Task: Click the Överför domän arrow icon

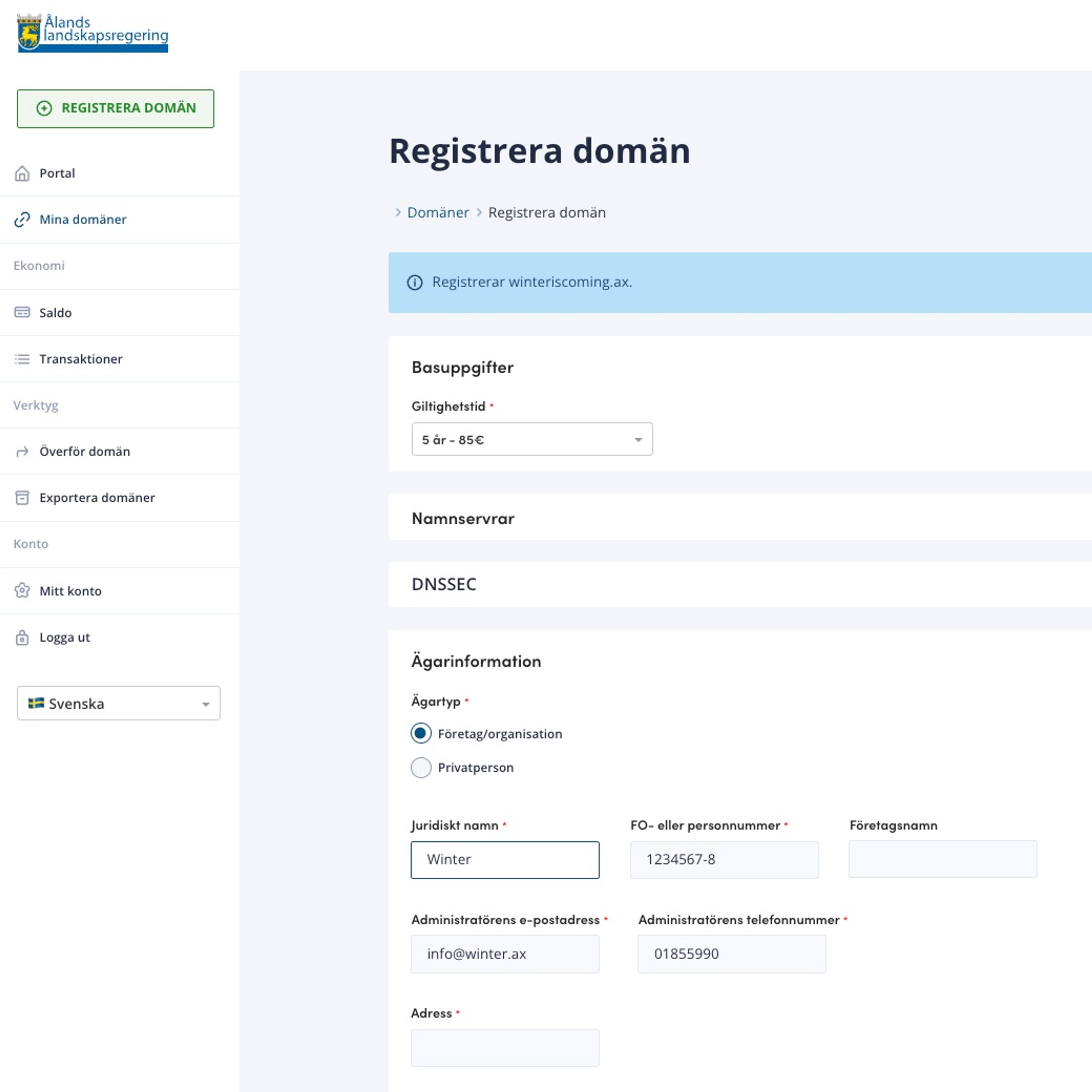Action: coord(22,452)
